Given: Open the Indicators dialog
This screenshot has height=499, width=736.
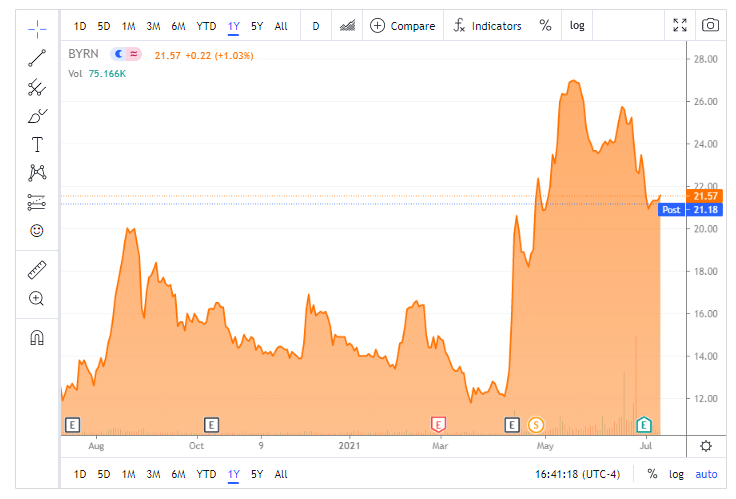Looking at the screenshot, I should click(487, 26).
